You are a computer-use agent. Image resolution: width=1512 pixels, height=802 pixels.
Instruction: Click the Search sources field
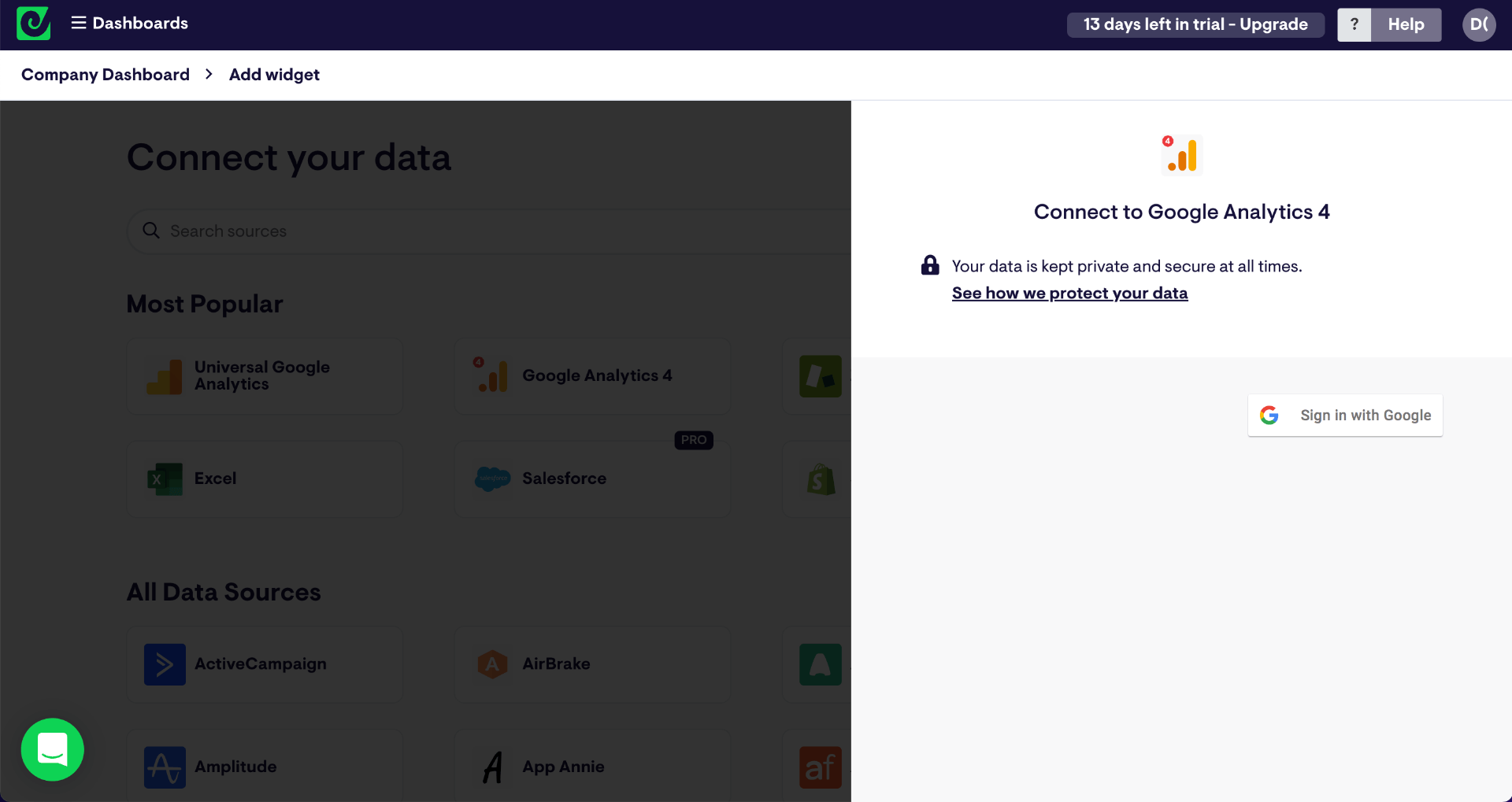point(489,231)
